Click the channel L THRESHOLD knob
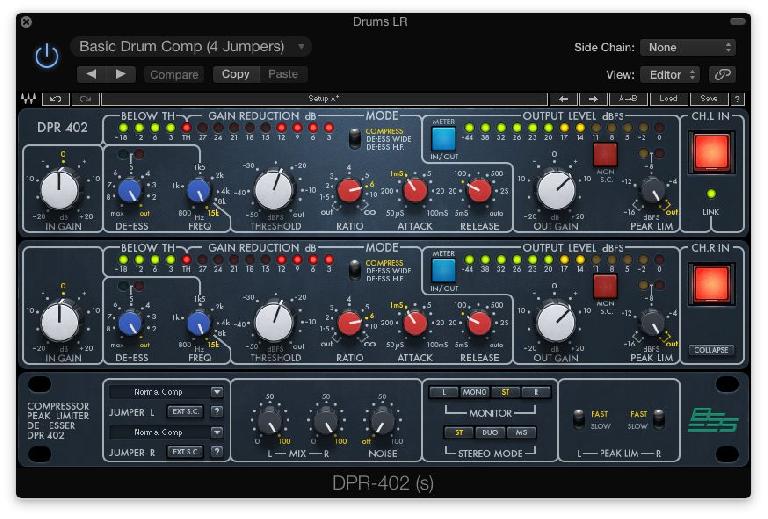The height and width of the screenshot is (519, 768). pyautogui.click(x=274, y=190)
